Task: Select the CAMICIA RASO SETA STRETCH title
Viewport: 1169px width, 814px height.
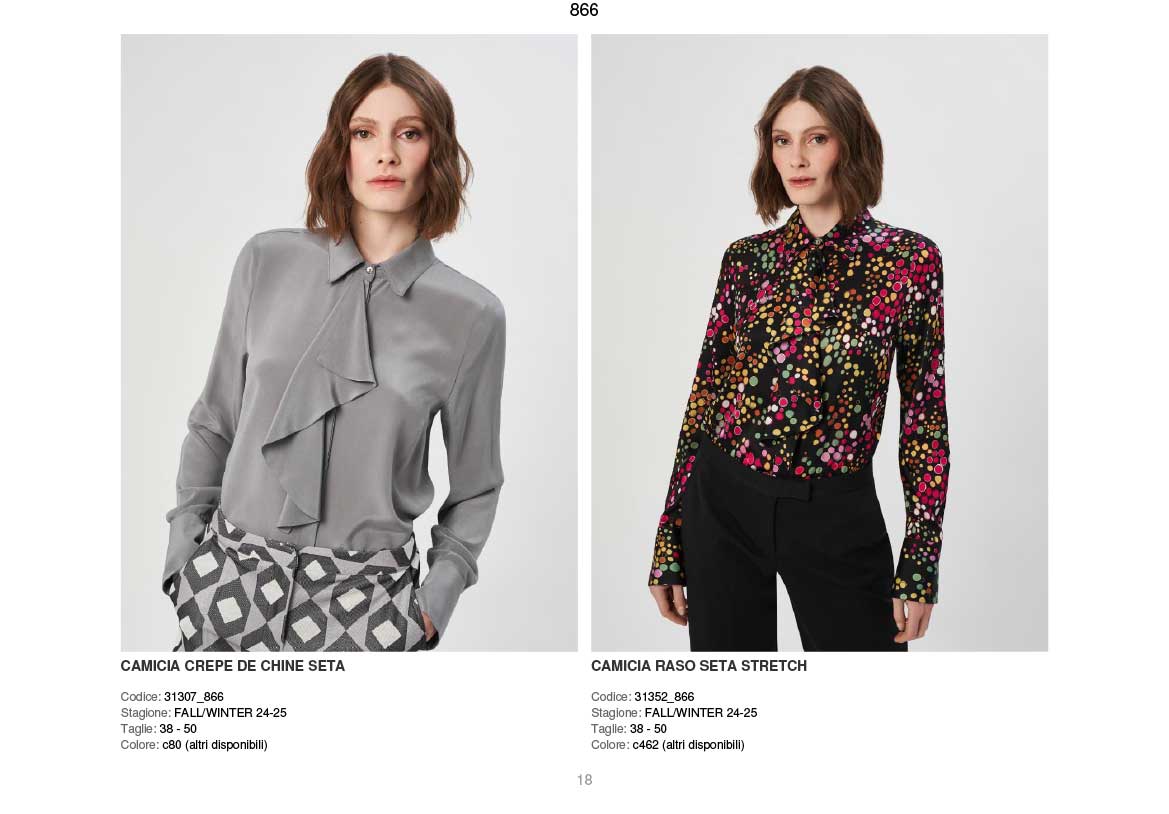Action: pyautogui.click(x=699, y=666)
